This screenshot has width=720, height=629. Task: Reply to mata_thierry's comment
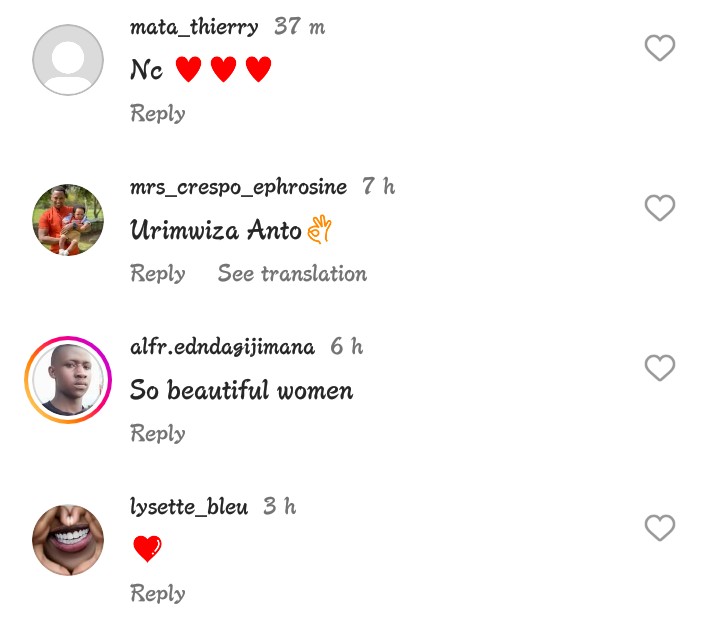158,114
